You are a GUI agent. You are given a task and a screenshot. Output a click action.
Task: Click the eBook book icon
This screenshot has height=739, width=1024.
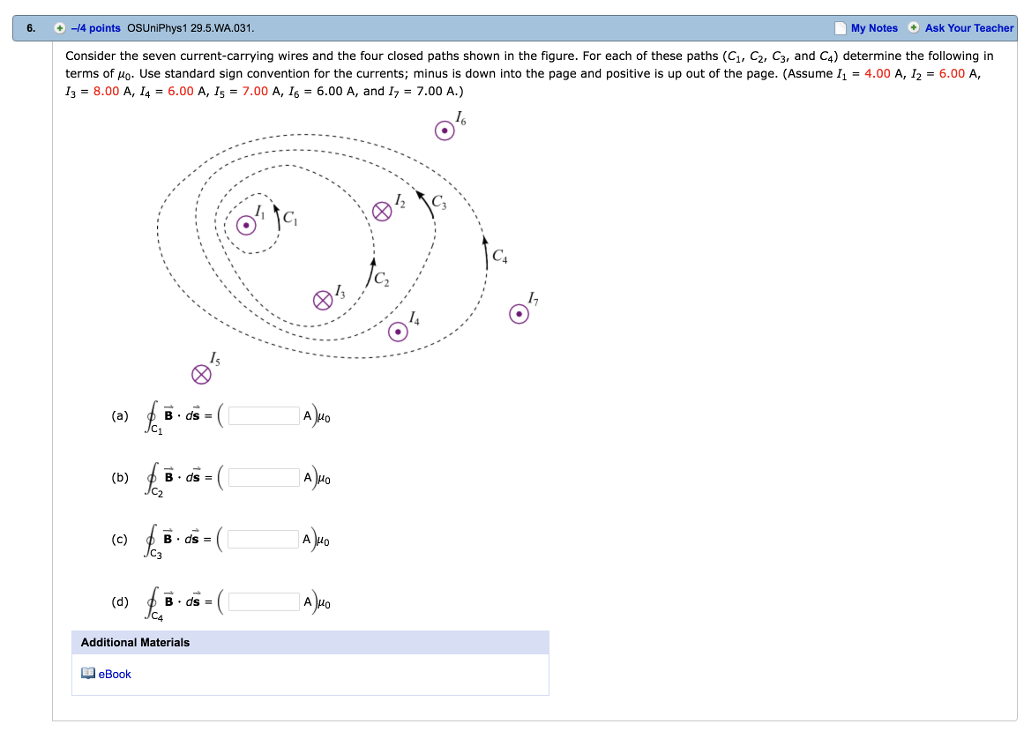88,673
